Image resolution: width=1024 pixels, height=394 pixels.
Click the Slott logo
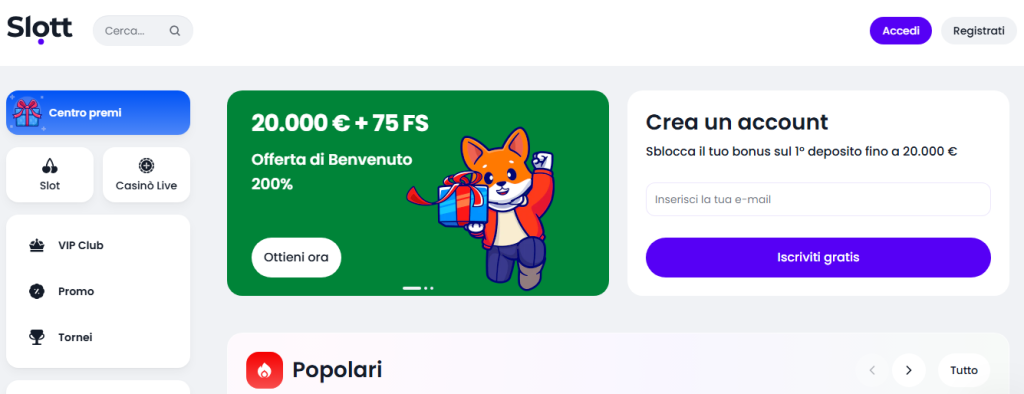click(x=39, y=29)
